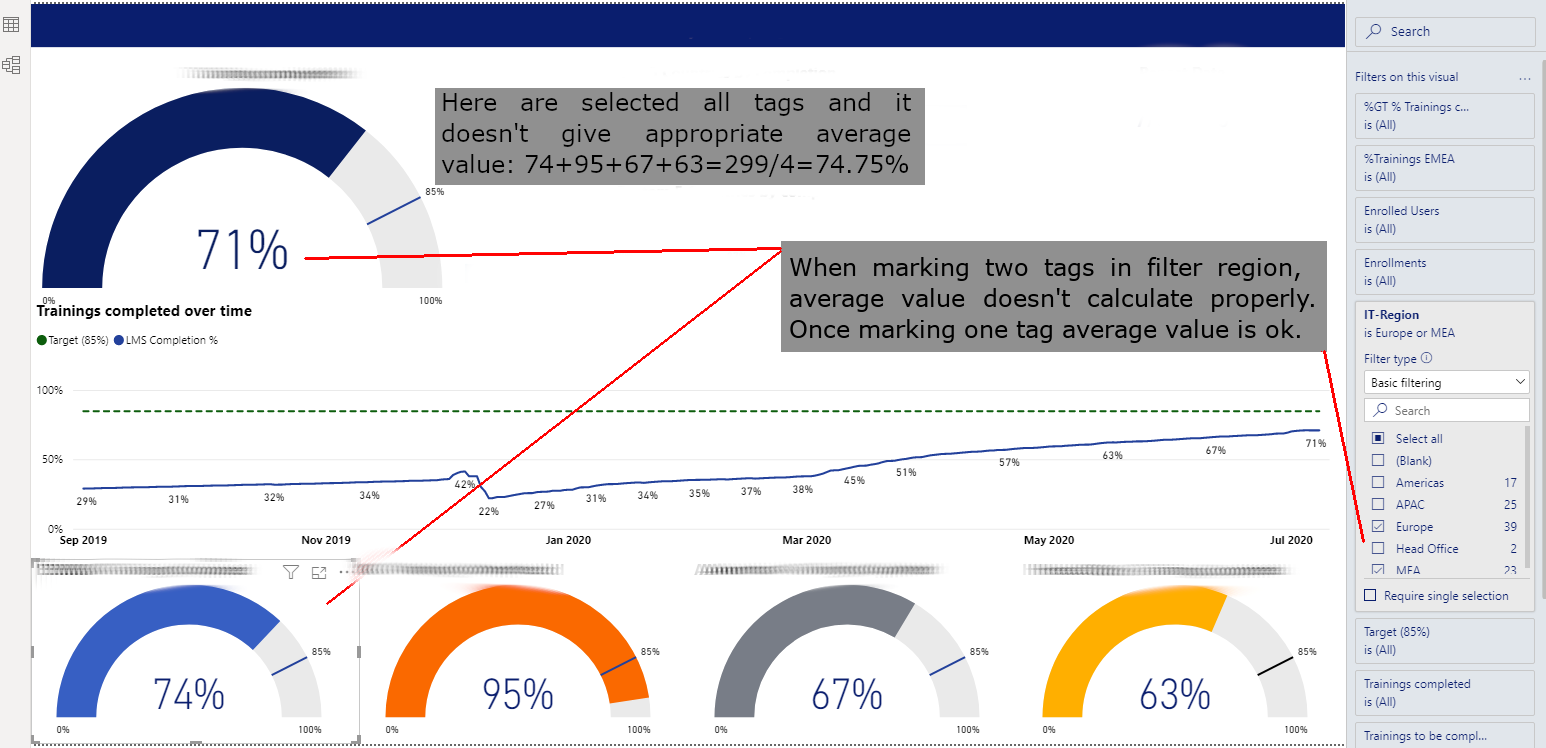This screenshot has height=748, width=1546.
Task: Open ellipsis menu beside Filters on this visual
Action: [1525, 77]
